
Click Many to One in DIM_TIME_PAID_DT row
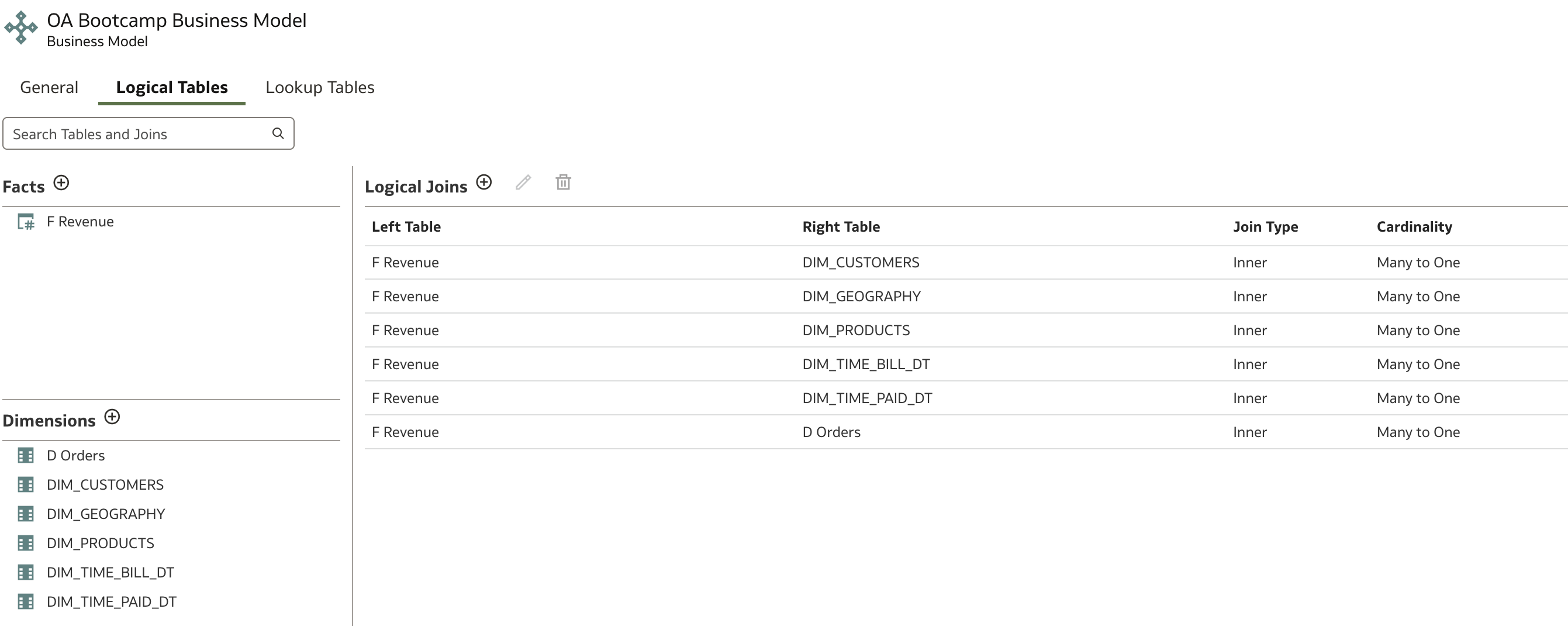(x=1418, y=398)
